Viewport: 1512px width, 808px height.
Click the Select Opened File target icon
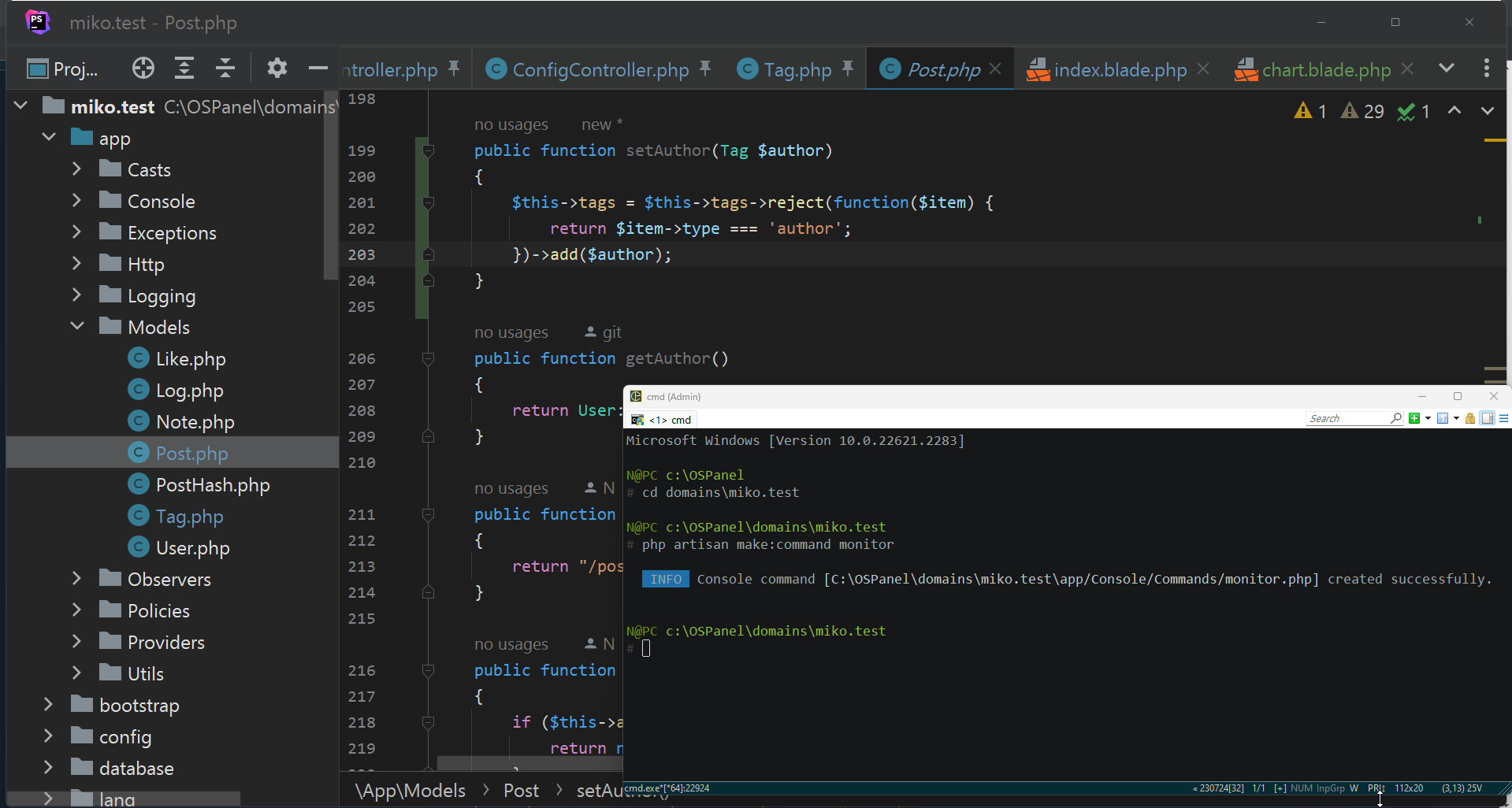click(x=143, y=69)
